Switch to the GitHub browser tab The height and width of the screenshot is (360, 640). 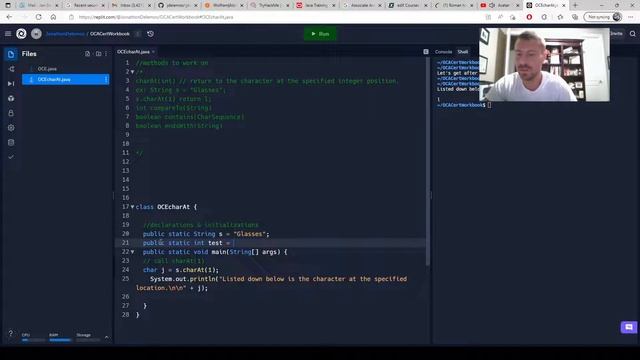click(177, 5)
